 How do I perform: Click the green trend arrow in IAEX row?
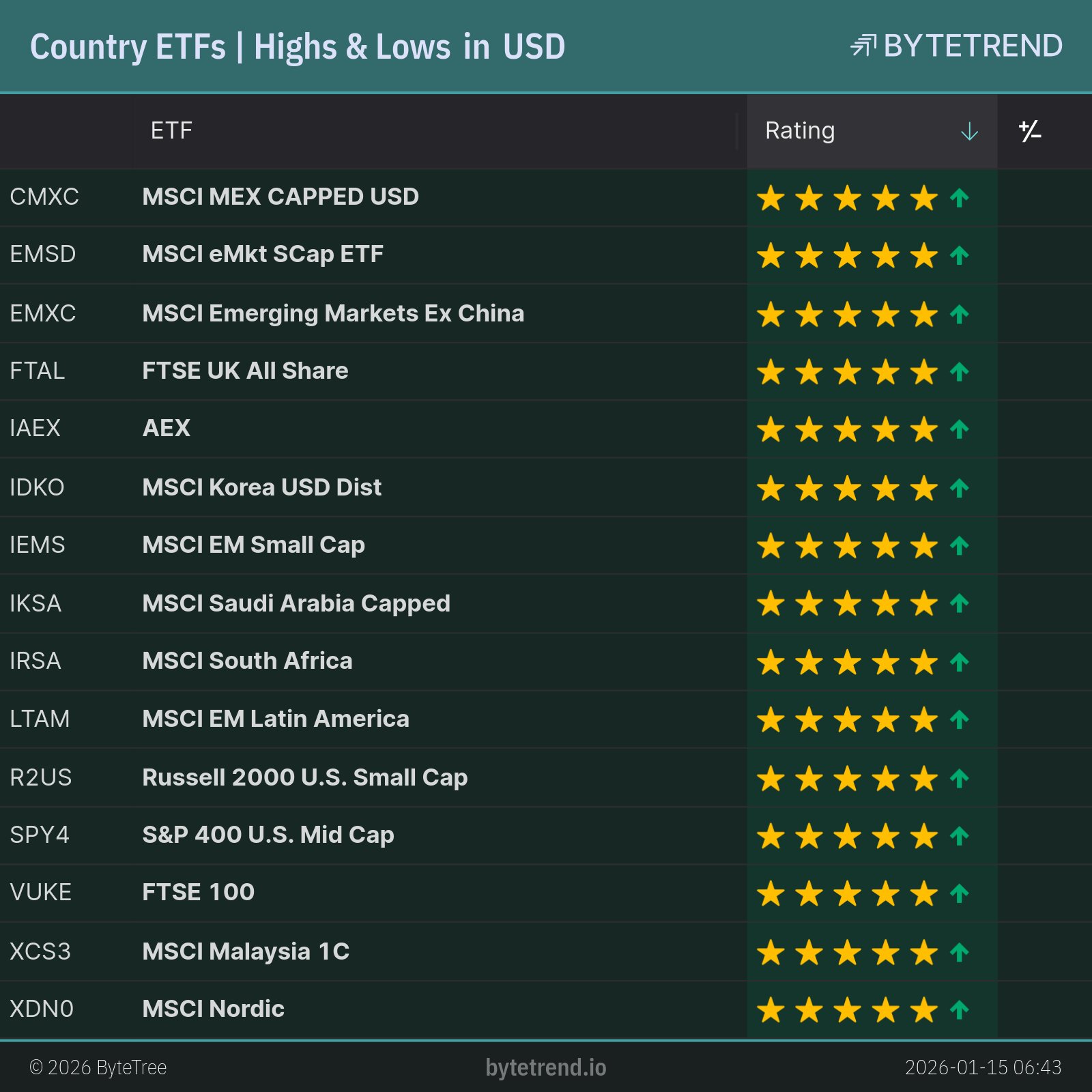pos(960,429)
